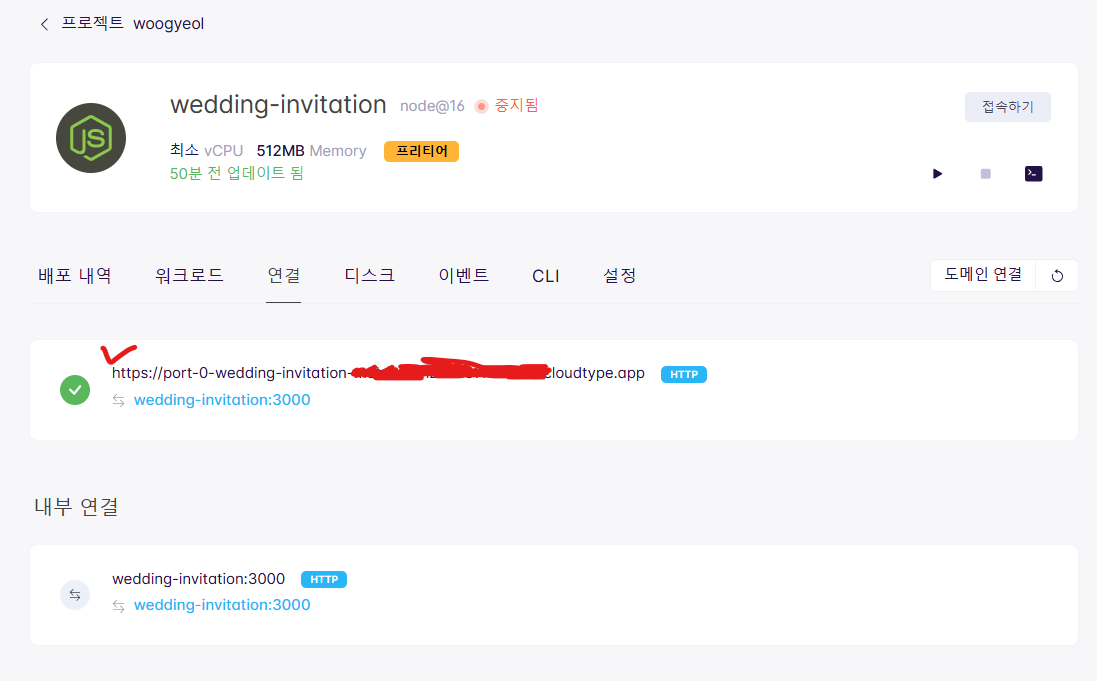Viewport: 1097px width, 681px height.
Task: Switch to the 배포 내역 tab
Action: click(75, 276)
